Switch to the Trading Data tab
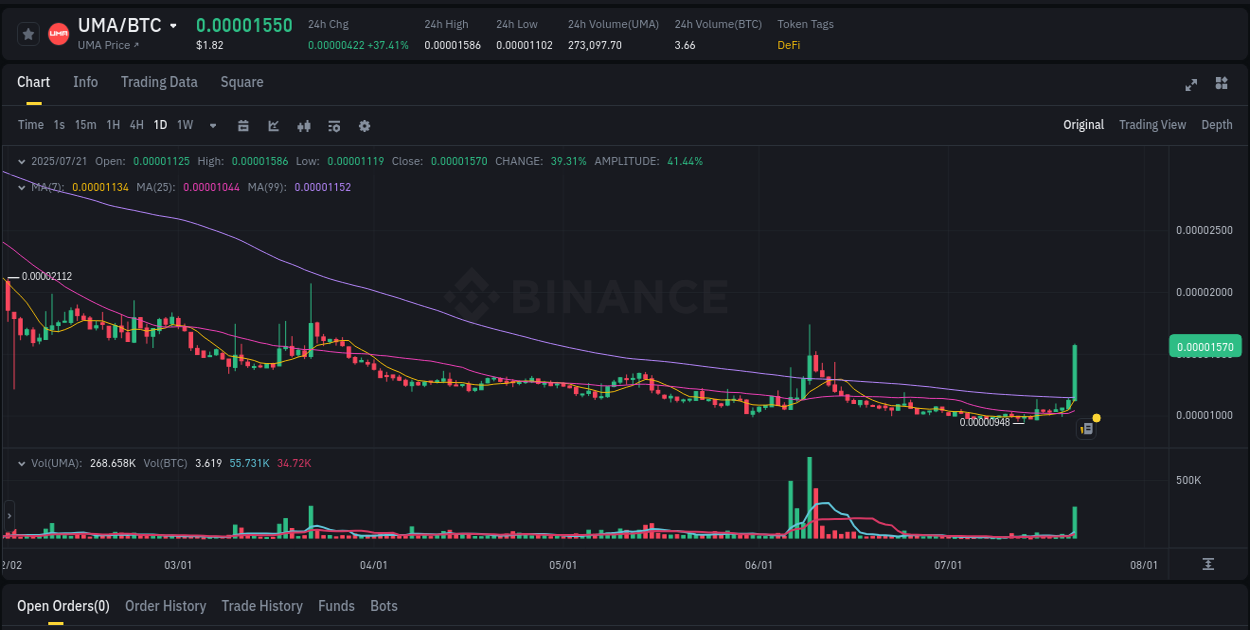 (x=159, y=82)
